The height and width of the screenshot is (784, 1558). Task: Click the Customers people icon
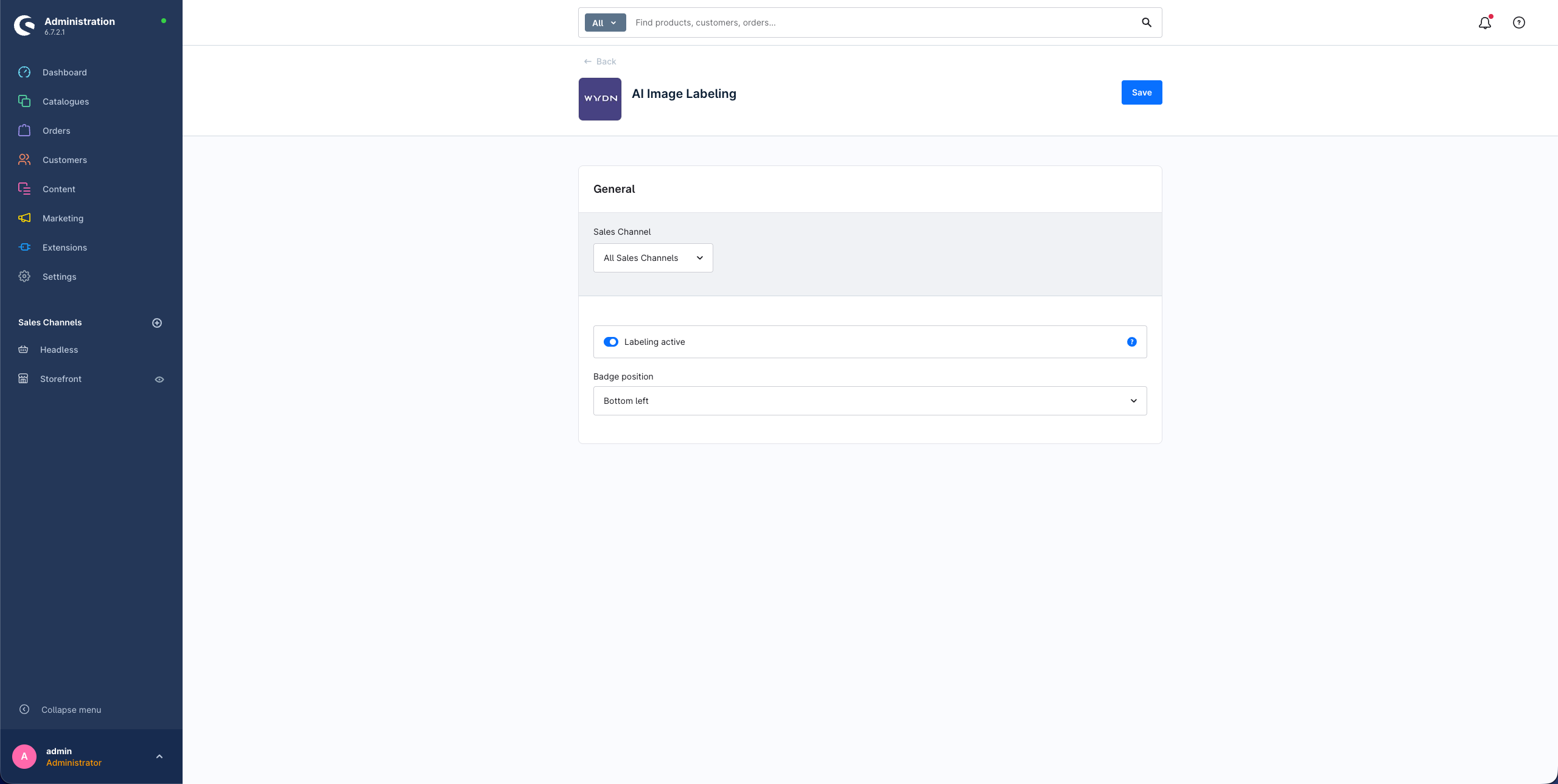pos(24,160)
